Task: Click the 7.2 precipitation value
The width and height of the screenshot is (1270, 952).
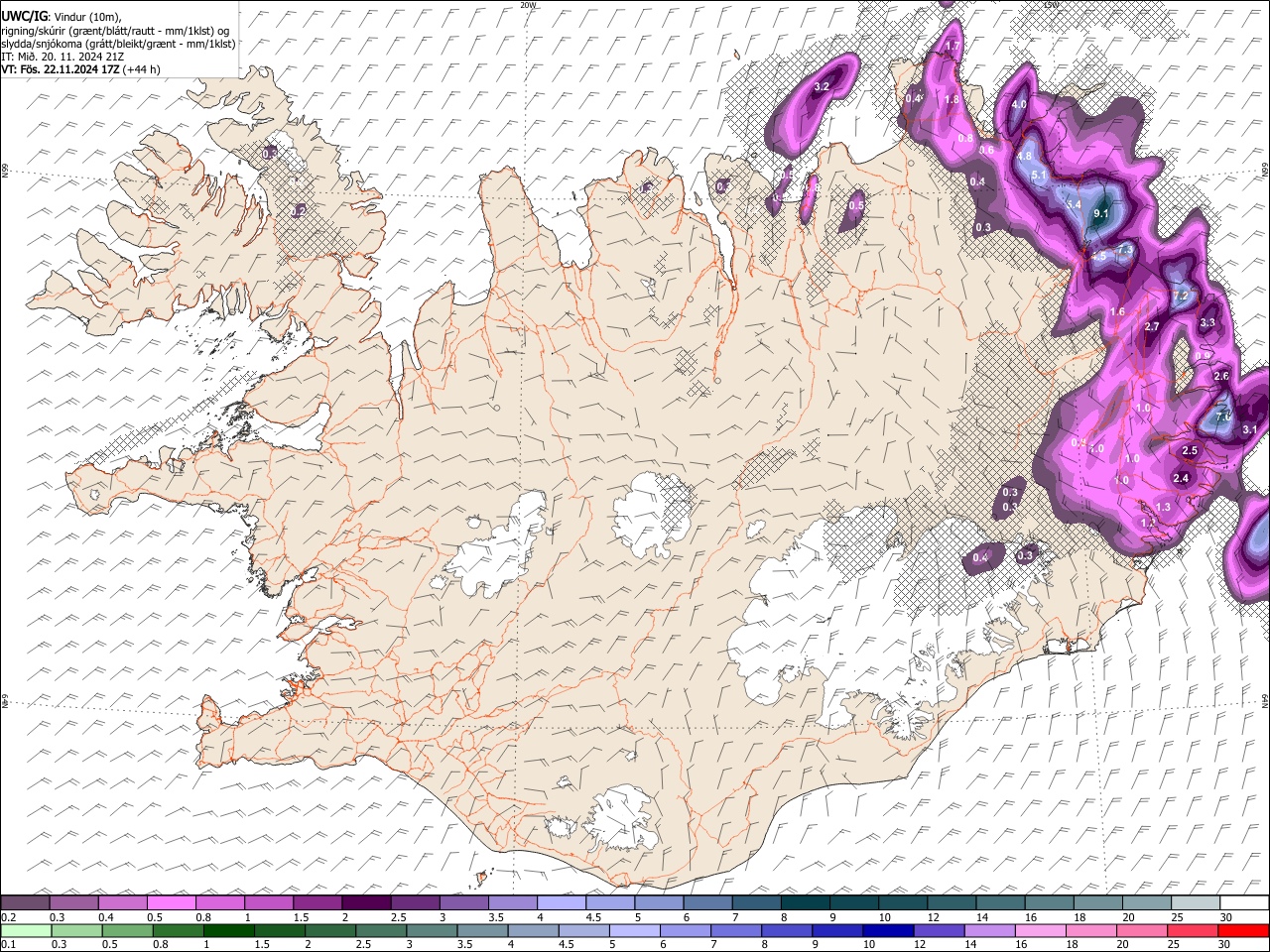Action: click(x=1181, y=296)
